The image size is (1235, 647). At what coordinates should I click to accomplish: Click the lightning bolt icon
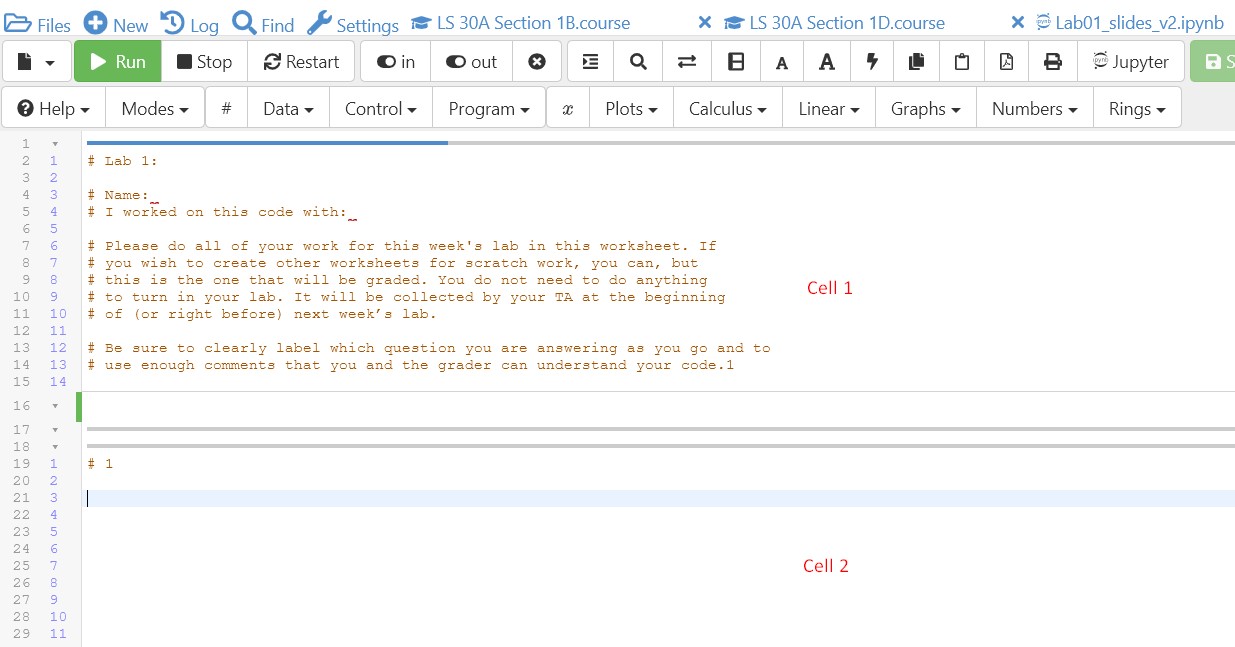click(x=872, y=62)
